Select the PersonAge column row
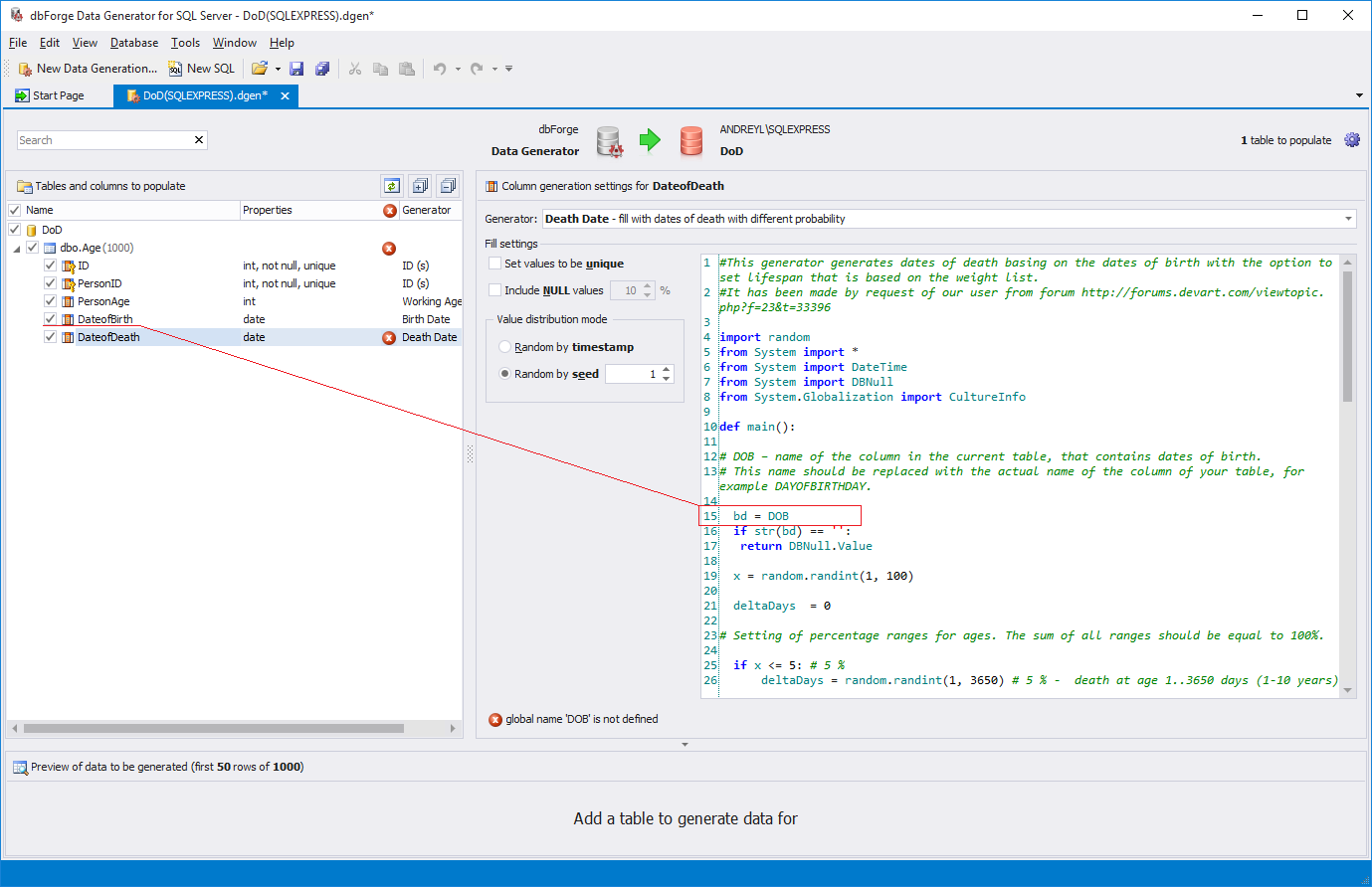The width and height of the screenshot is (1372, 887). [235, 301]
